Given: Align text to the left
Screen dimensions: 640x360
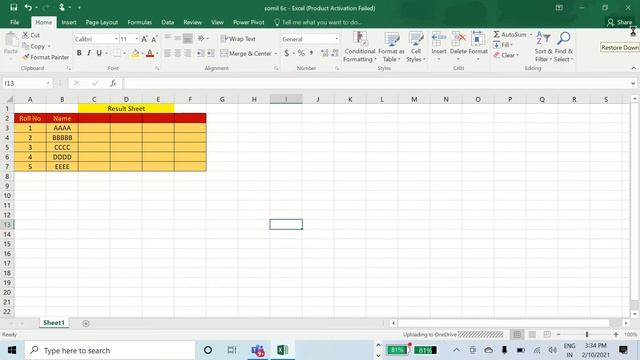Looking at the screenshot, I should (x=168, y=53).
